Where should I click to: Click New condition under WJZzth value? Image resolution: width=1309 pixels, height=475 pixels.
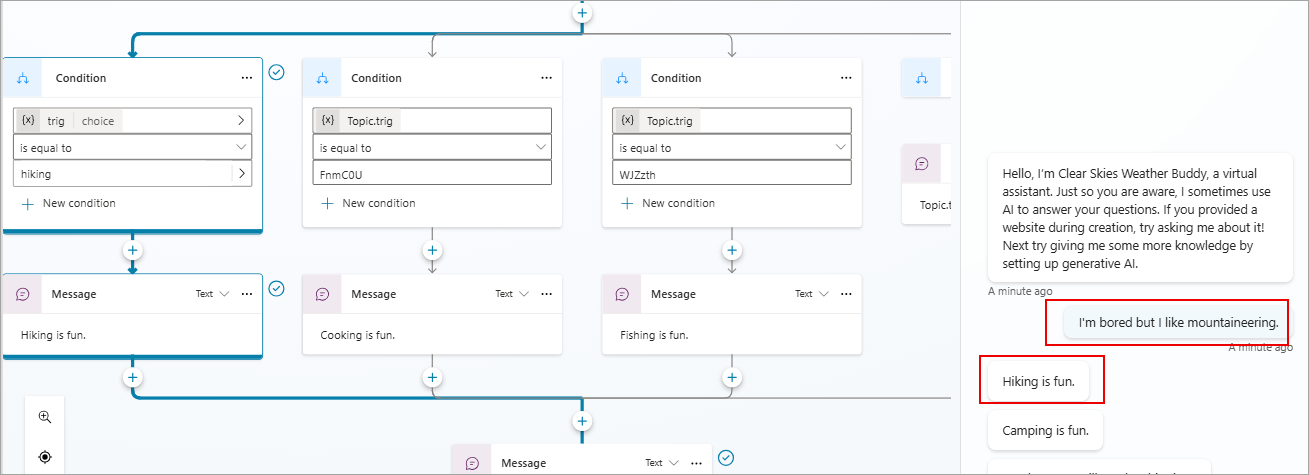668,203
